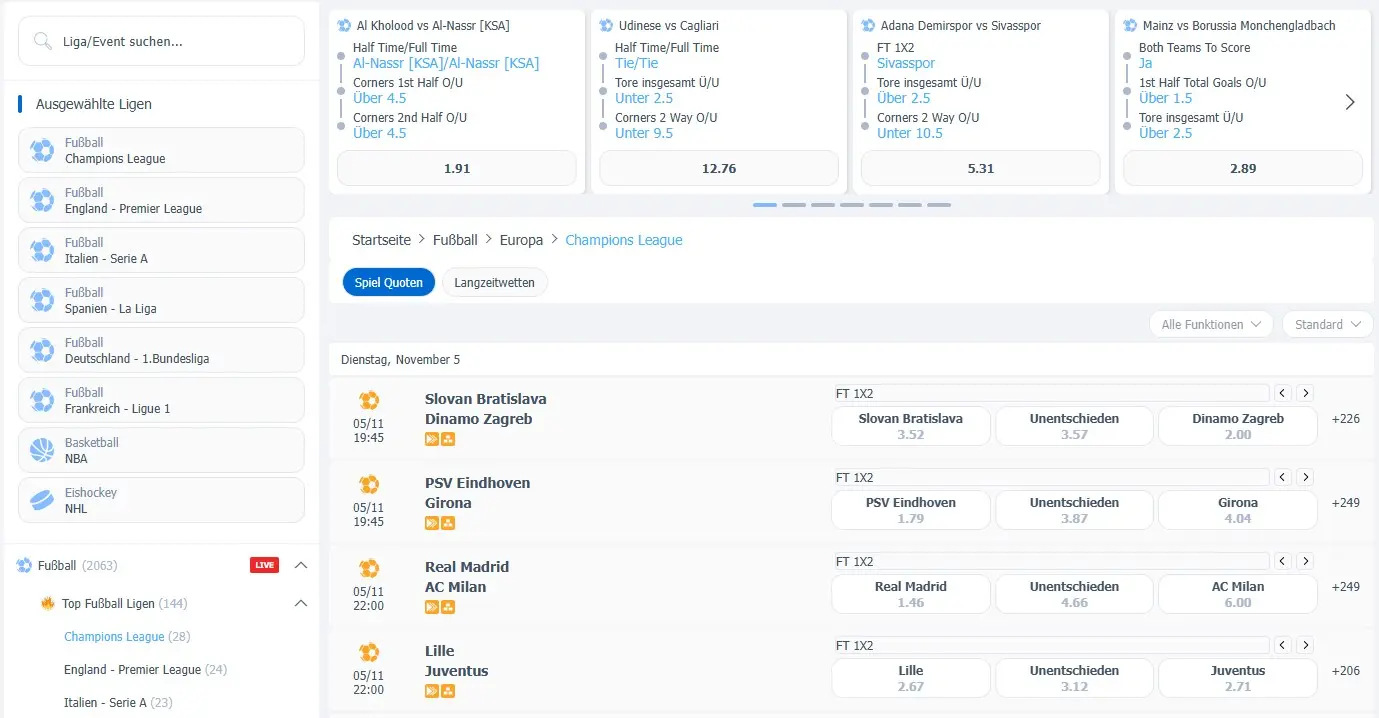Jump to first carousel page indicator
The width and height of the screenshot is (1379, 718).
coord(765,205)
